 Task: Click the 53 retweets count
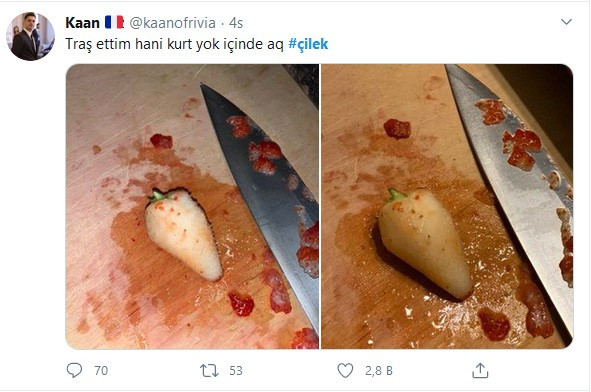tap(236, 371)
